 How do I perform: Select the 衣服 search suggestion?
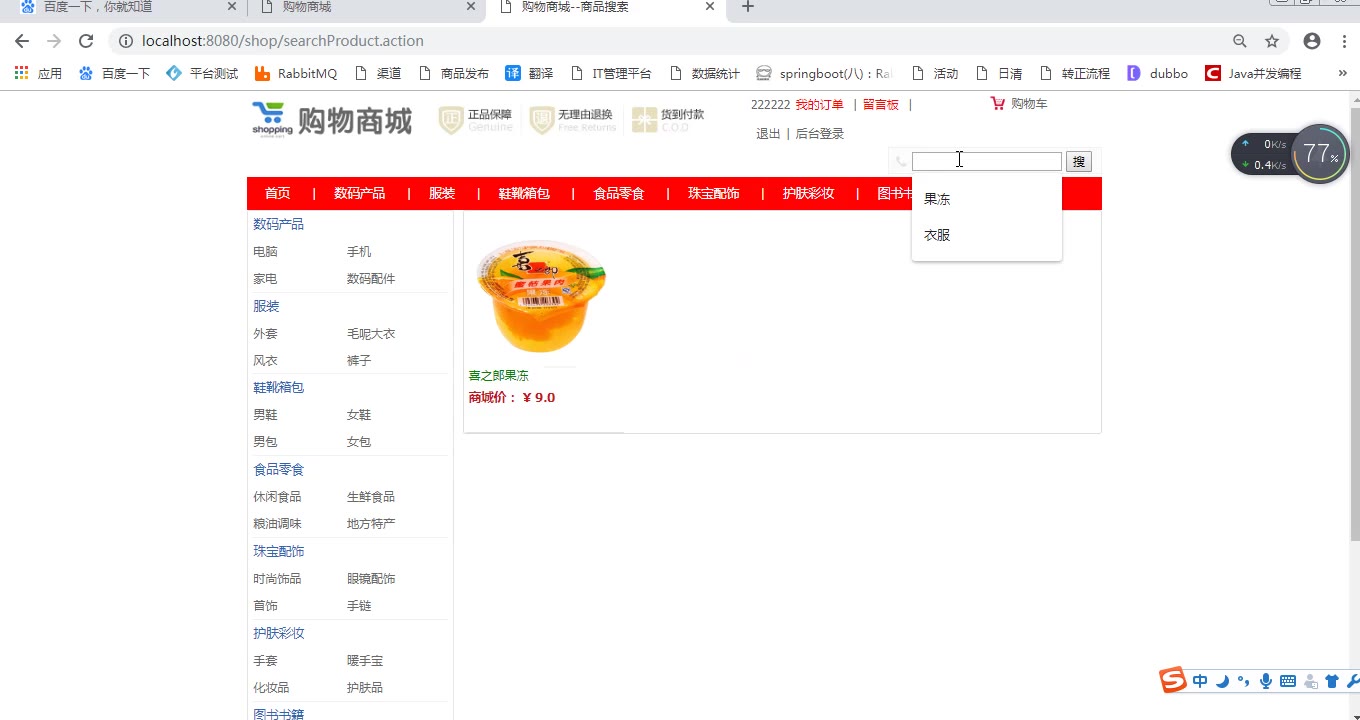click(986, 235)
